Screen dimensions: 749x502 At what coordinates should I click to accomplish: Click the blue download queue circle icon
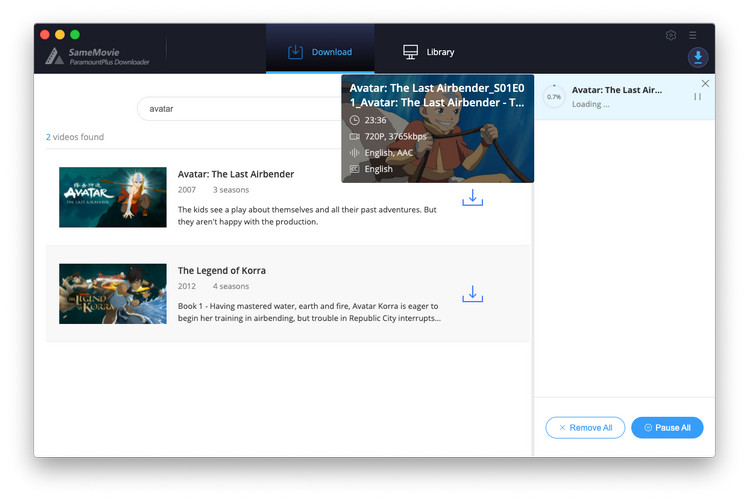(x=698, y=57)
